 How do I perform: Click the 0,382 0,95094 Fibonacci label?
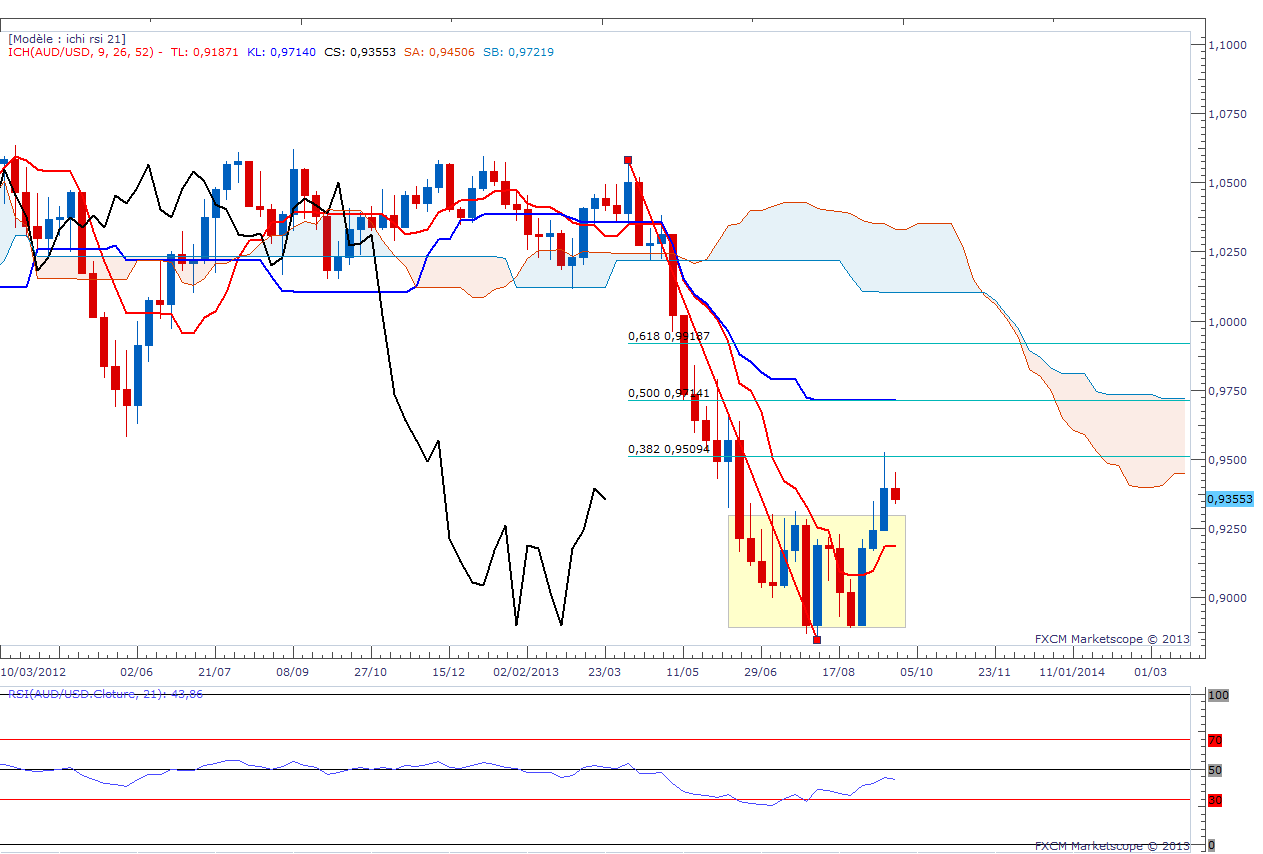point(669,449)
